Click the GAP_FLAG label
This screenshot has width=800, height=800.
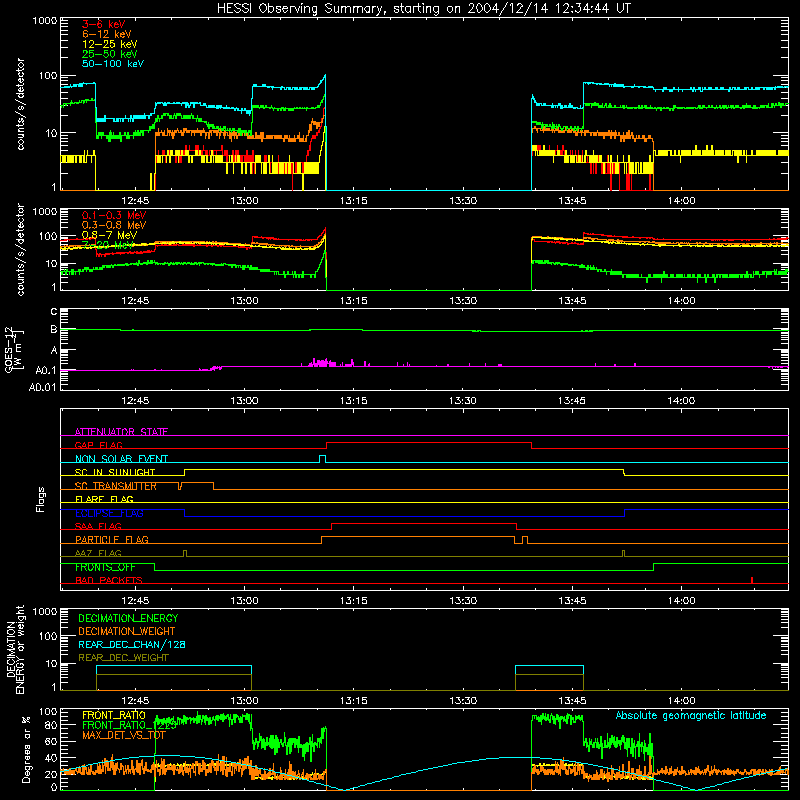coord(98,445)
